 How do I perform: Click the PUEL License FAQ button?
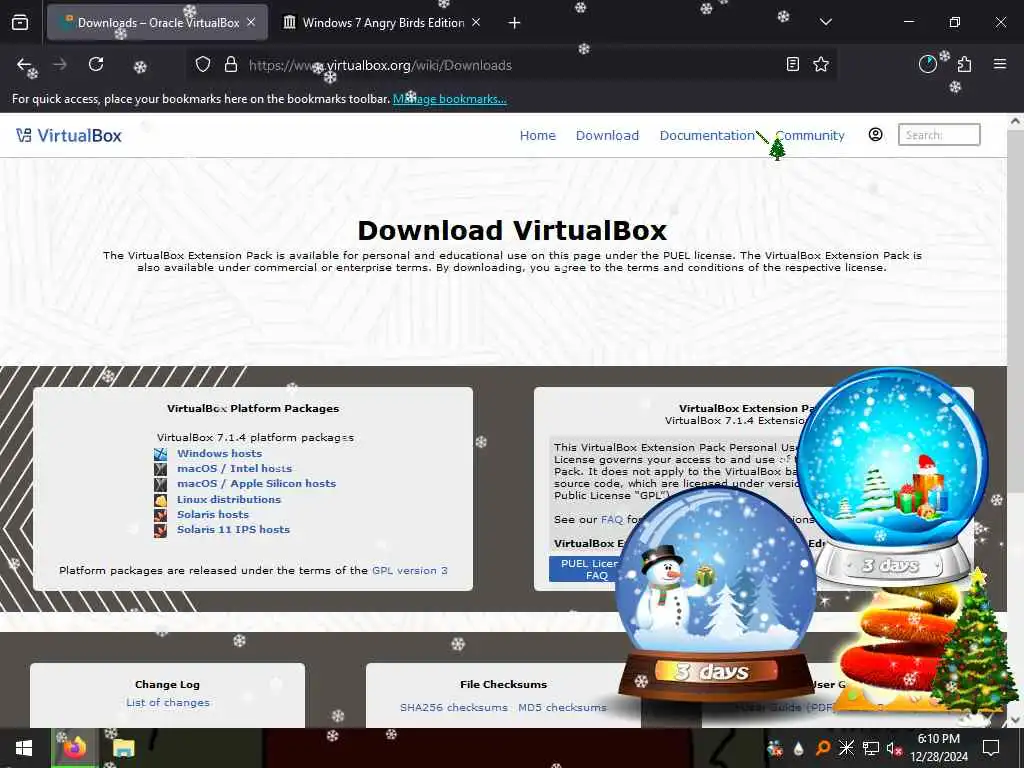[584, 569]
